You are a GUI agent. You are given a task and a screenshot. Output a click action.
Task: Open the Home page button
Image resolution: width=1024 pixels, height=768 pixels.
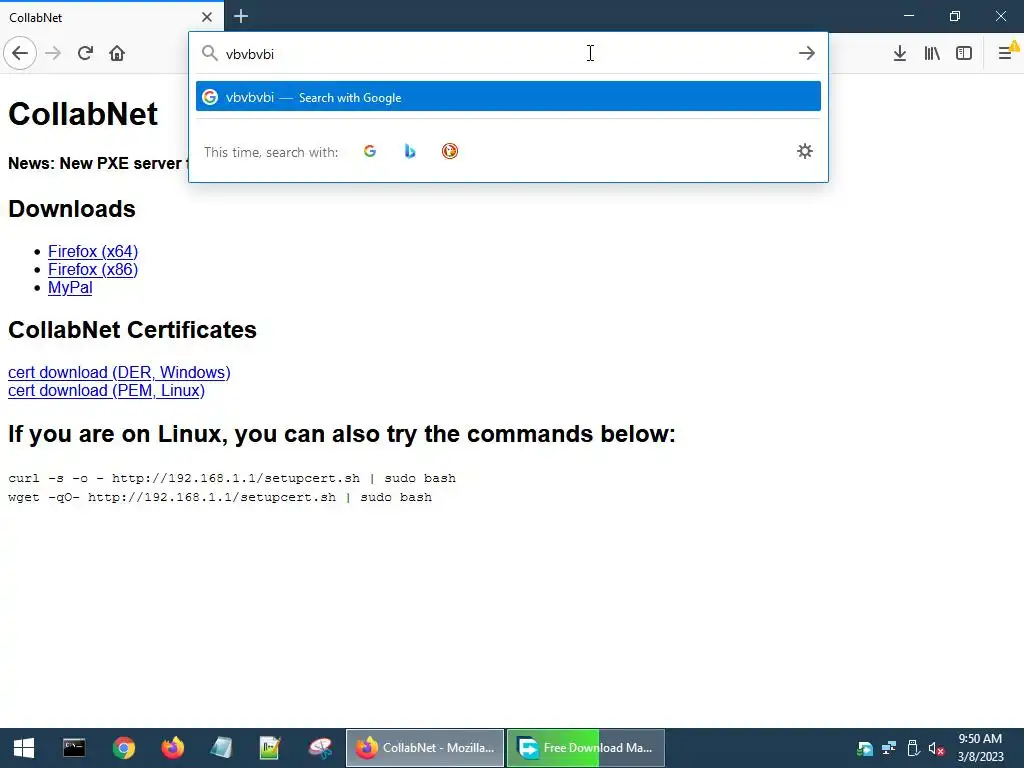click(x=117, y=54)
